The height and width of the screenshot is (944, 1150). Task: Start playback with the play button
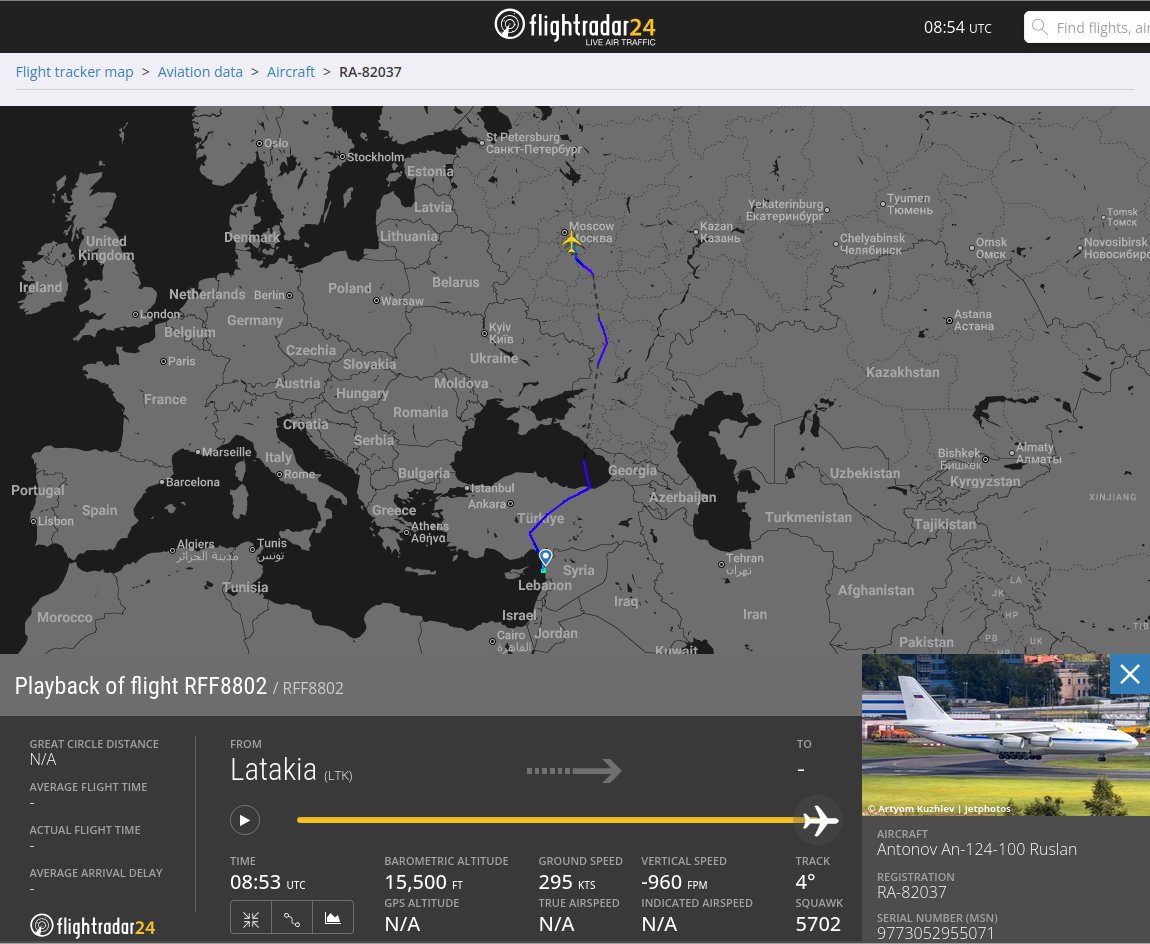click(245, 820)
